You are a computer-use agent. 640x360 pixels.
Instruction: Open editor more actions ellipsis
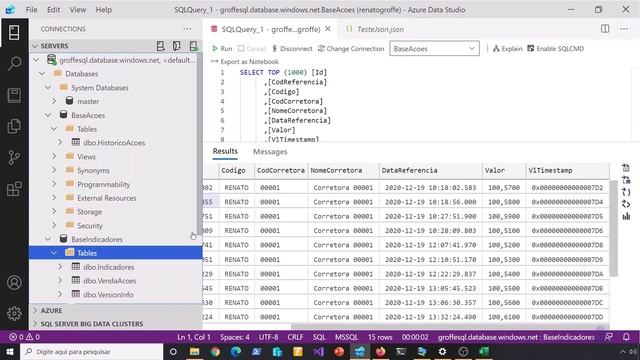(x=624, y=29)
